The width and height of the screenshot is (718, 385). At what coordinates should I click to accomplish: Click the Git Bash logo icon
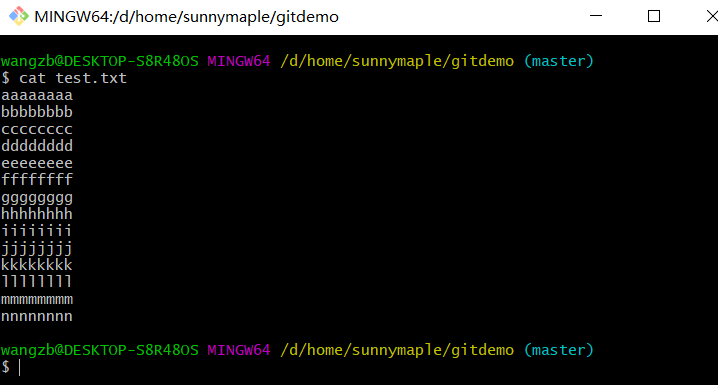click(19, 16)
